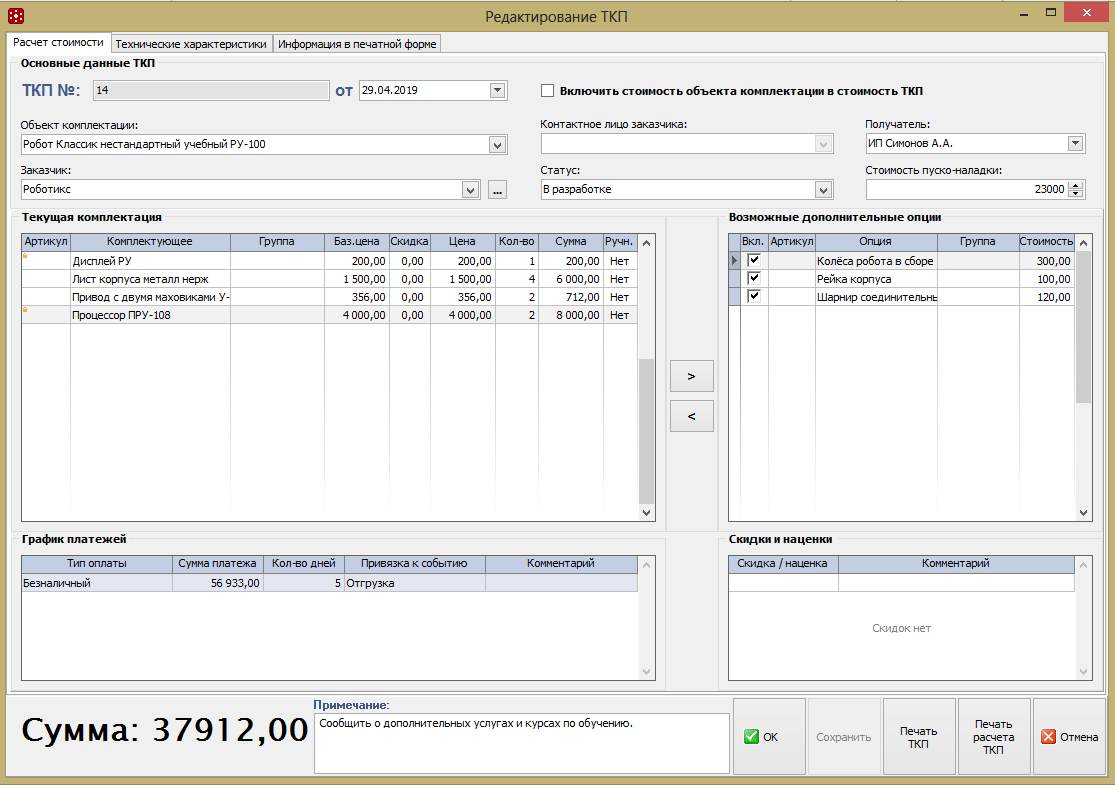Click the 6 000,00 sum cell
Image resolution: width=1115 pixels, height=785 pixels.
point(571,279)
